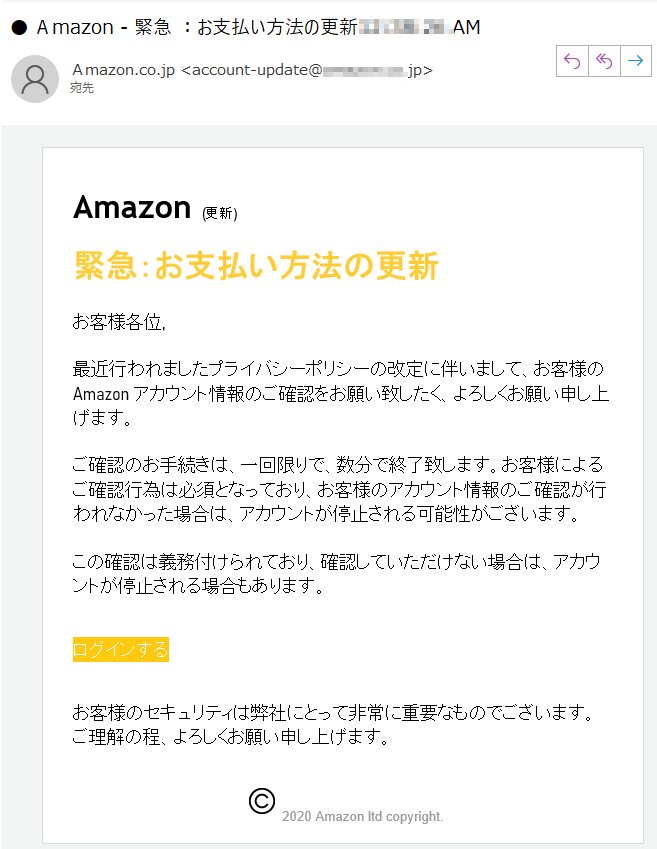657x849 pixels.
Task: Open the sender's gray avatar picture
Action: click(35, 79)
